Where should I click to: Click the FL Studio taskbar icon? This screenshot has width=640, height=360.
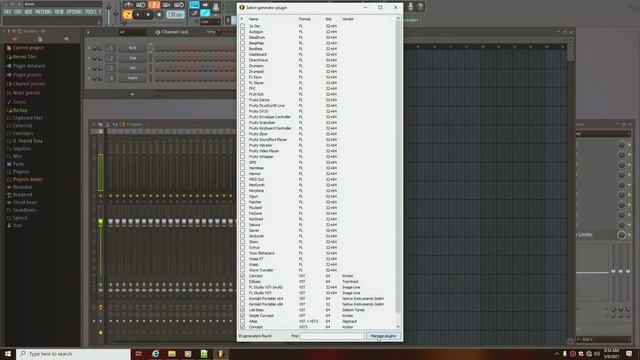[x=220, y=353]
